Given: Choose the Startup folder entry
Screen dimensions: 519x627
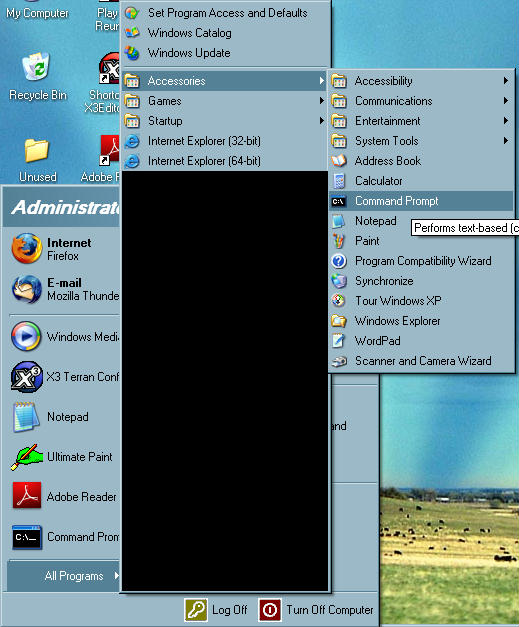Looking at the screenshot, I should coord(225,121).
